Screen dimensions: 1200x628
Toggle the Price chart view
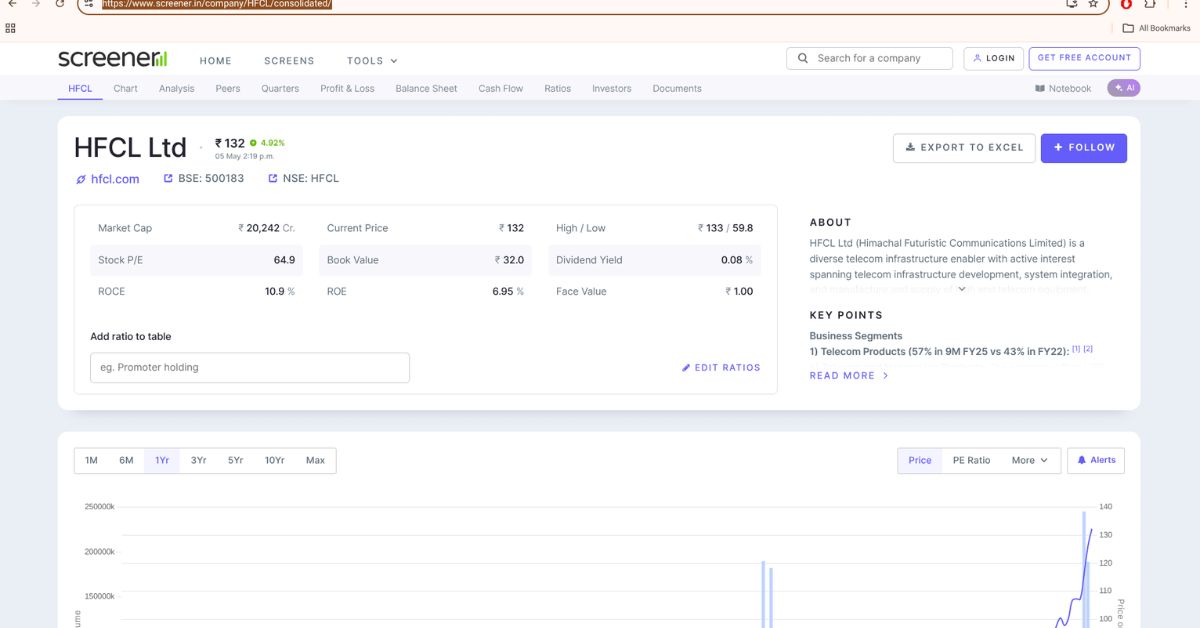click(920, 460)
